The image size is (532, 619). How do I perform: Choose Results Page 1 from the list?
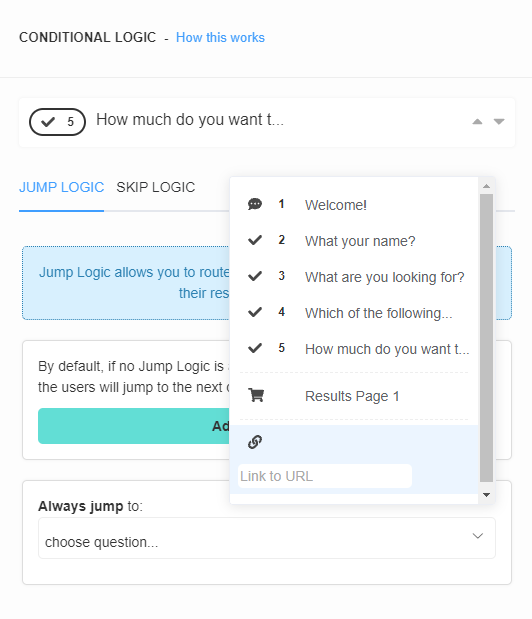click(x=354, y=396)
